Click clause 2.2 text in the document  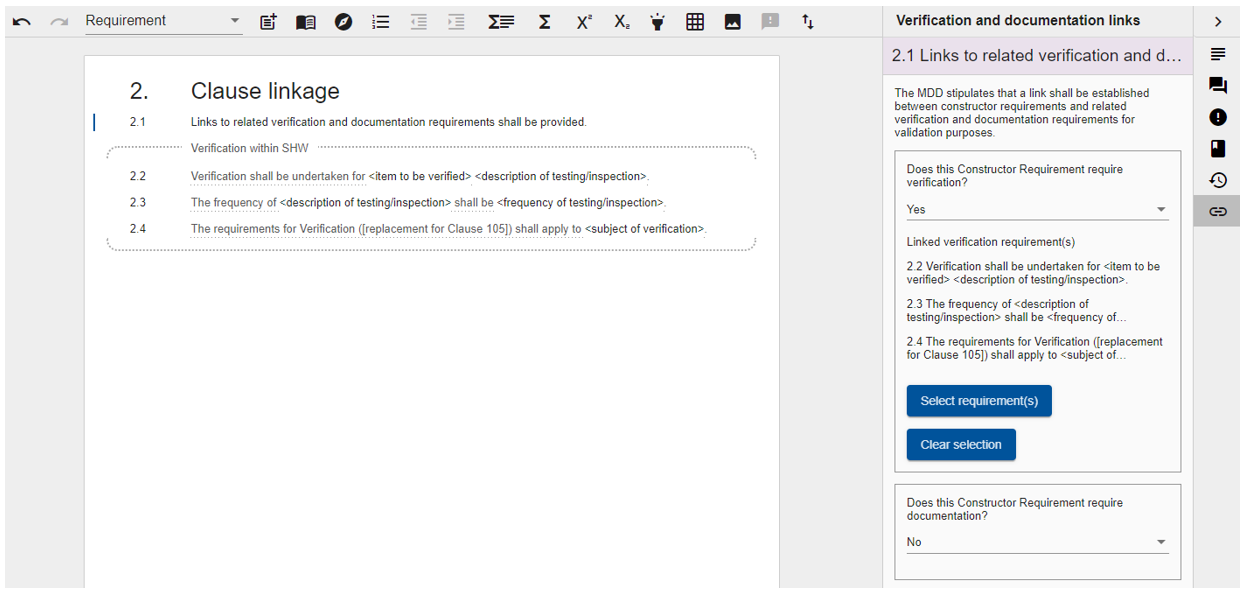click(420, 177)
